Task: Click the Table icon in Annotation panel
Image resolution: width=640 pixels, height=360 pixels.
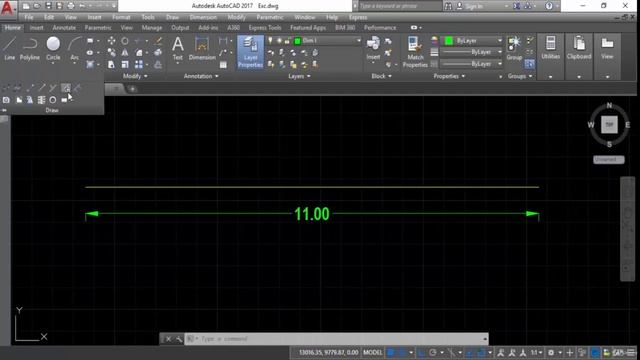Action: point(223,64)
